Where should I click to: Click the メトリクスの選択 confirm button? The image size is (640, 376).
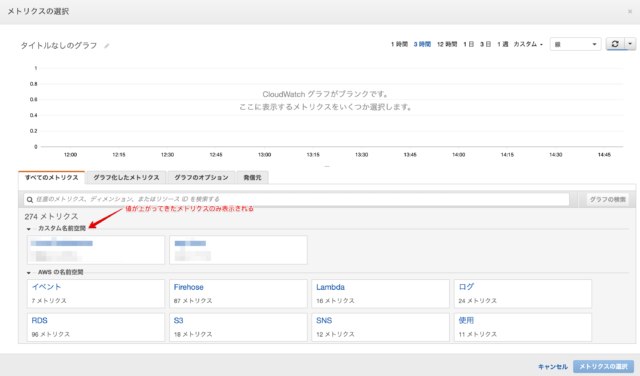pyautogui.click(x=603, y=366)
